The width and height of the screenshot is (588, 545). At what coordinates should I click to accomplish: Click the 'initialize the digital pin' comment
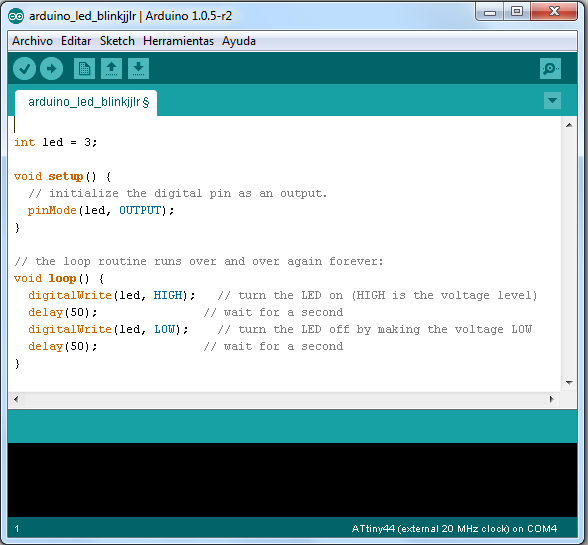[x=178, y=194]
